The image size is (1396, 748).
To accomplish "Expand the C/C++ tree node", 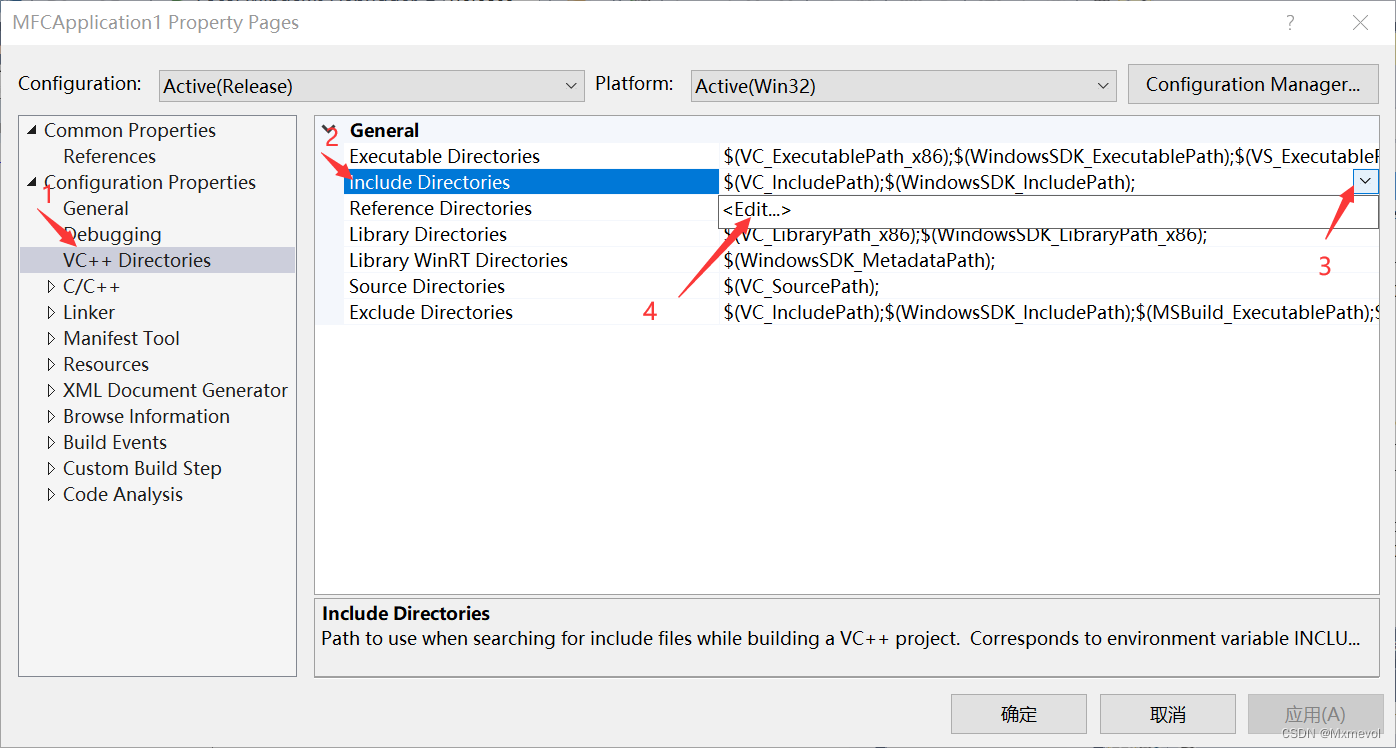I will [x=52, y=286].
